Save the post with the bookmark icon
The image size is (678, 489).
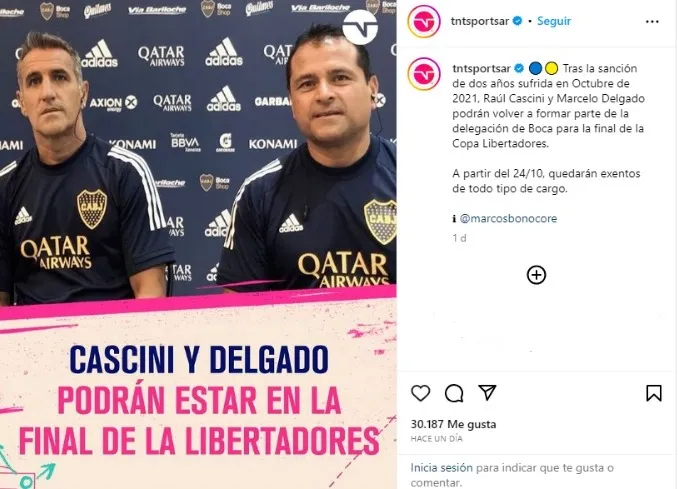tap(653, 393)
